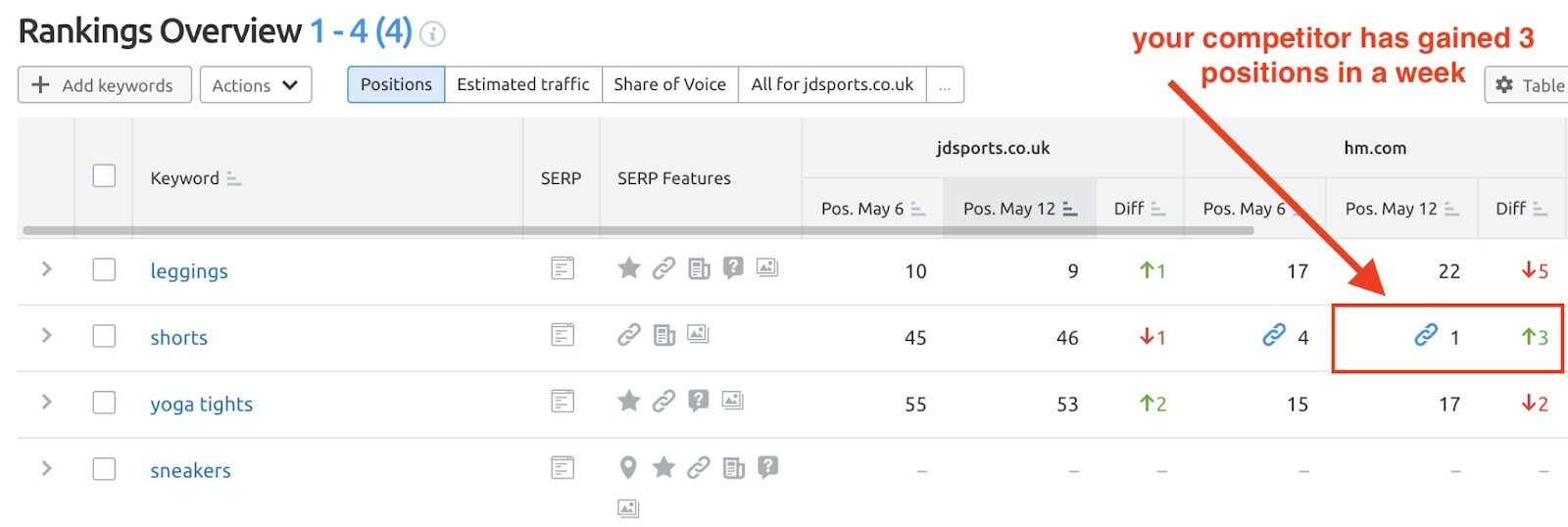
Task: Click reviews star icon in leggings row
Action: pyautogui.click(x=629, y=267)
